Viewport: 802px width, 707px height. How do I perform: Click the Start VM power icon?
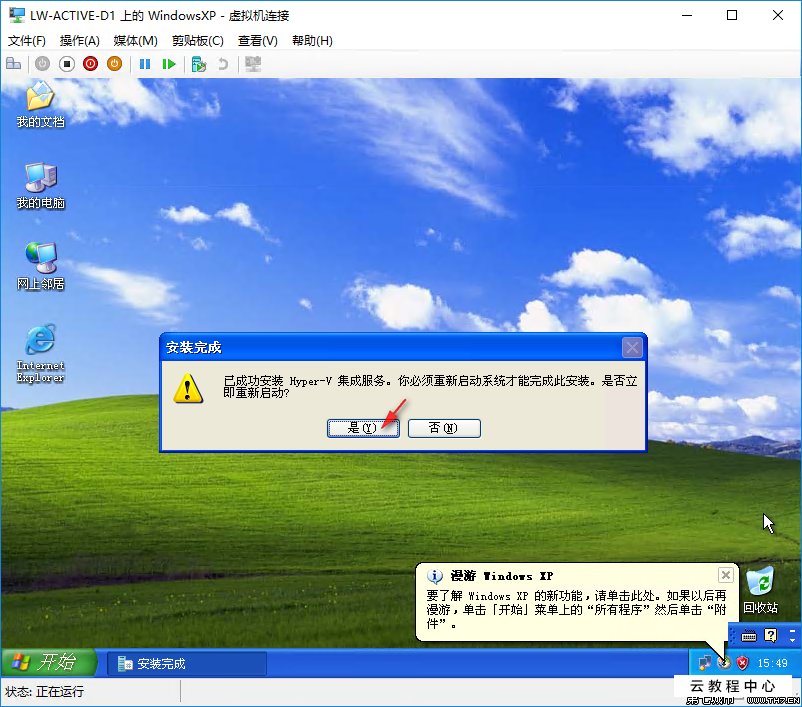tap(42, 64)
